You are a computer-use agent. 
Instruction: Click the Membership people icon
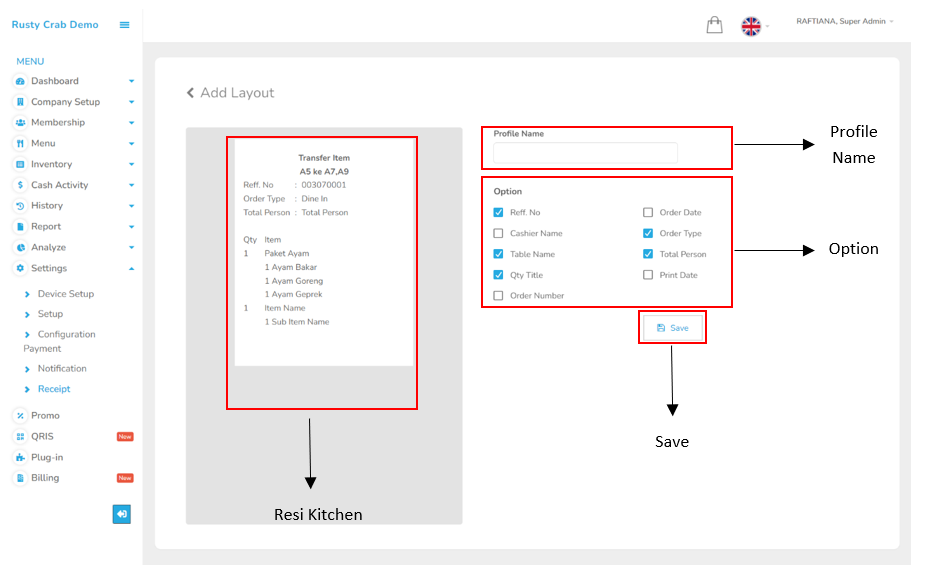[20, 123]
